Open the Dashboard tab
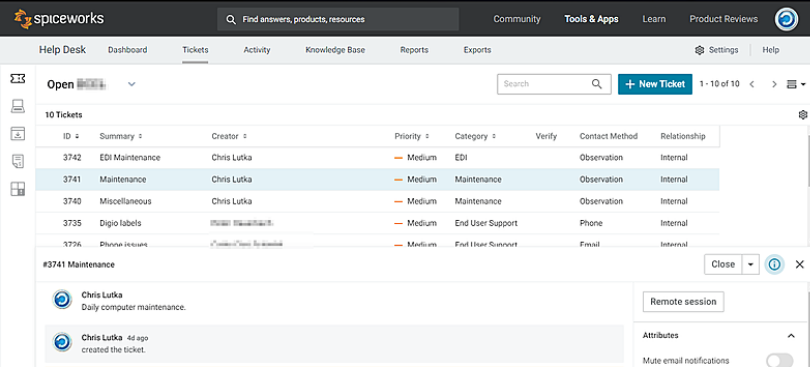The height and width of the screenshot is (367, 810). (128, 50)
